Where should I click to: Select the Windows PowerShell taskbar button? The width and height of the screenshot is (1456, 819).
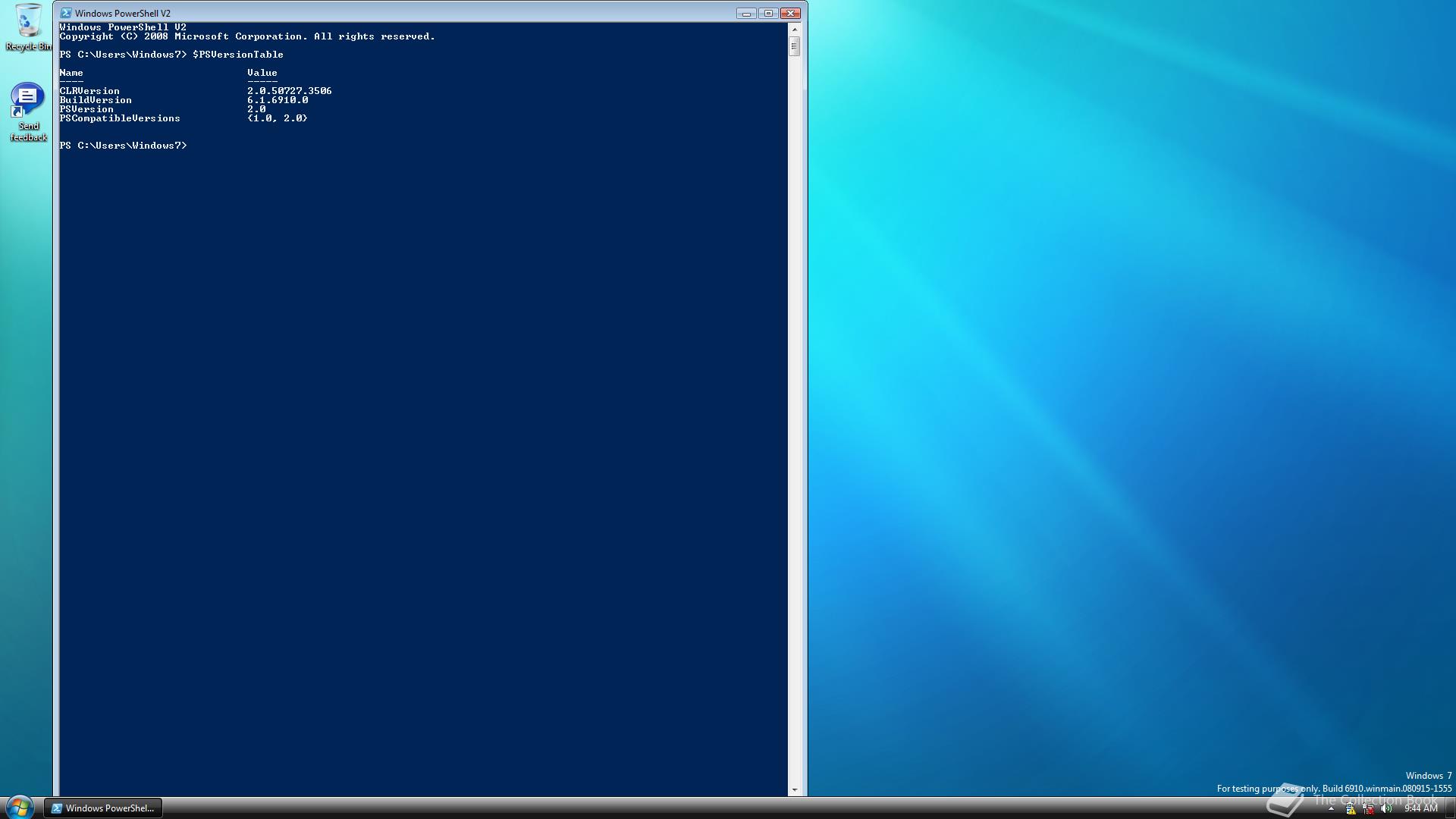click(102, 808)
